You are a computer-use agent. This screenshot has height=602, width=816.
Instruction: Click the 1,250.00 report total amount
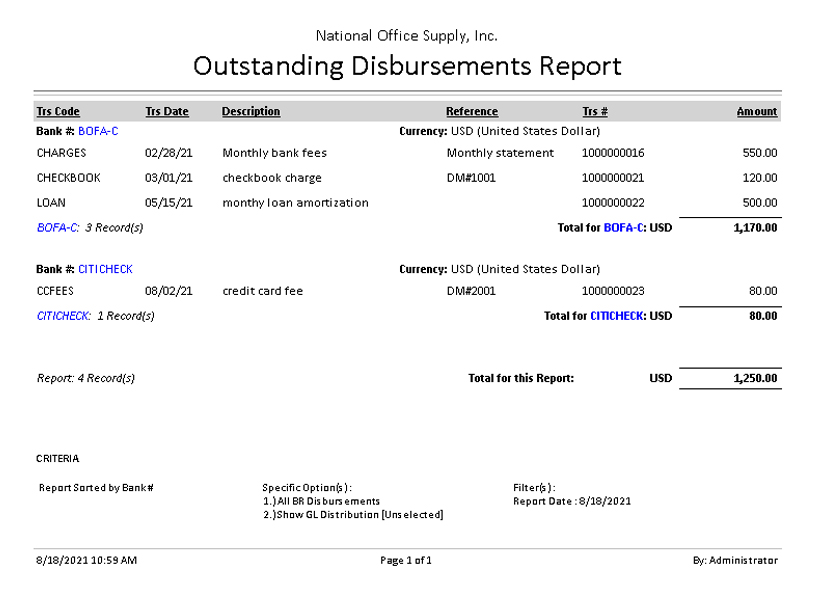[755, 379]
